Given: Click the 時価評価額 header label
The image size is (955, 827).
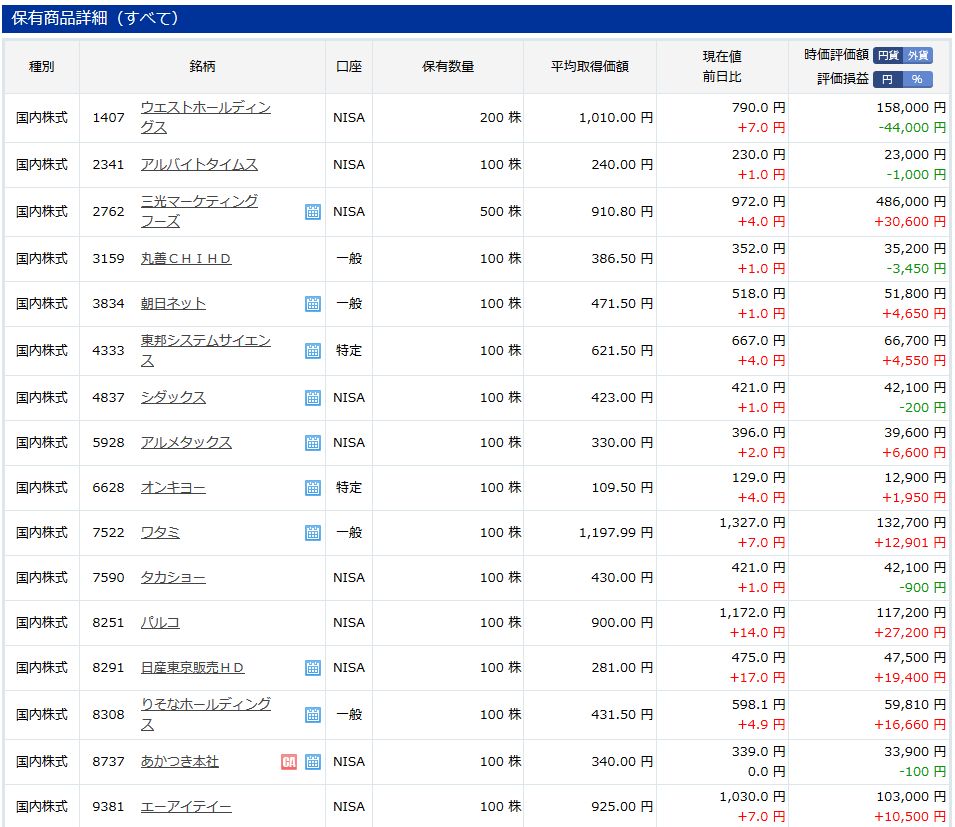Looking at the screenshot, I should pyautogui.click(x=836, y=55).
